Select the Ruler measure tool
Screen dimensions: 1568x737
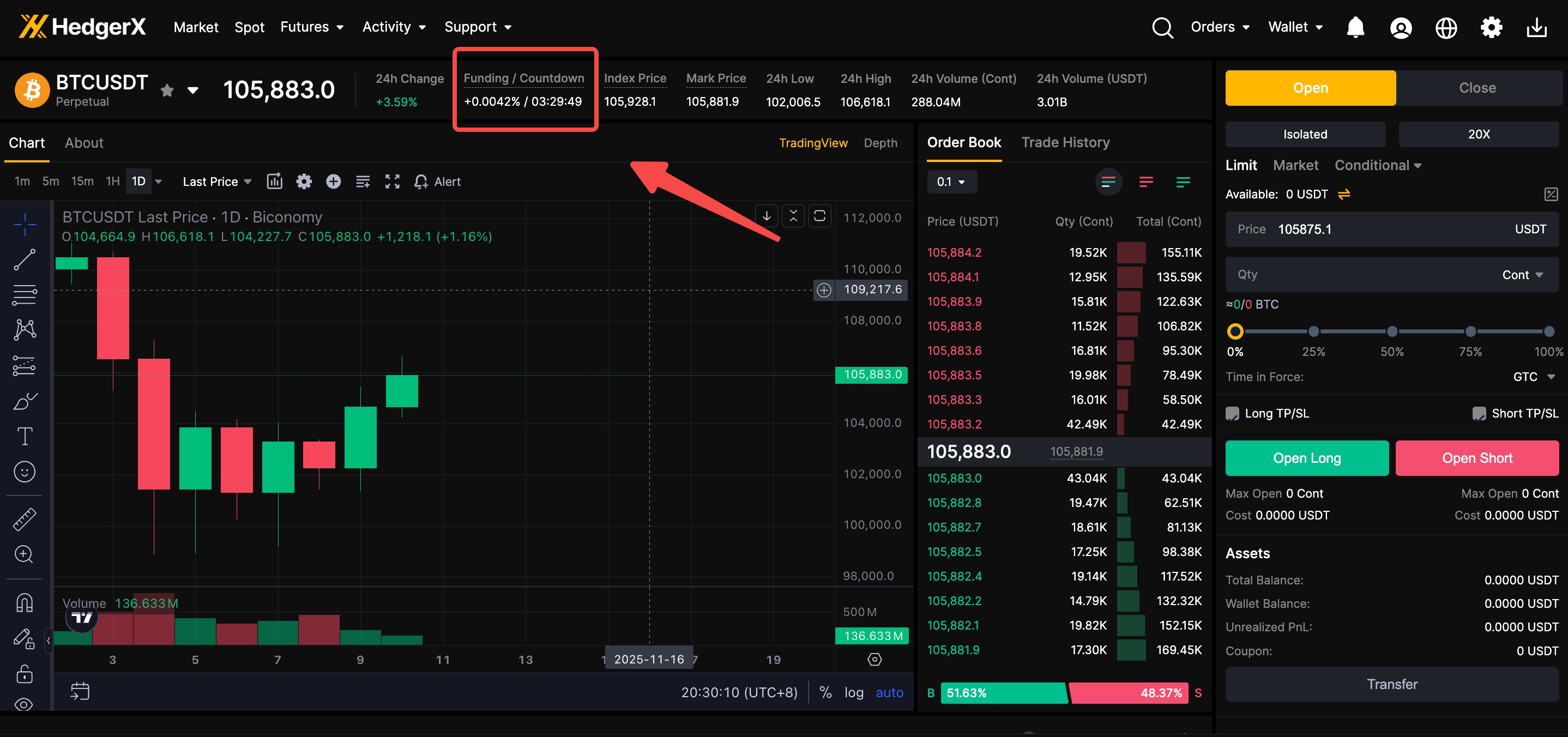pyautogui.click(x=25, y=519)
